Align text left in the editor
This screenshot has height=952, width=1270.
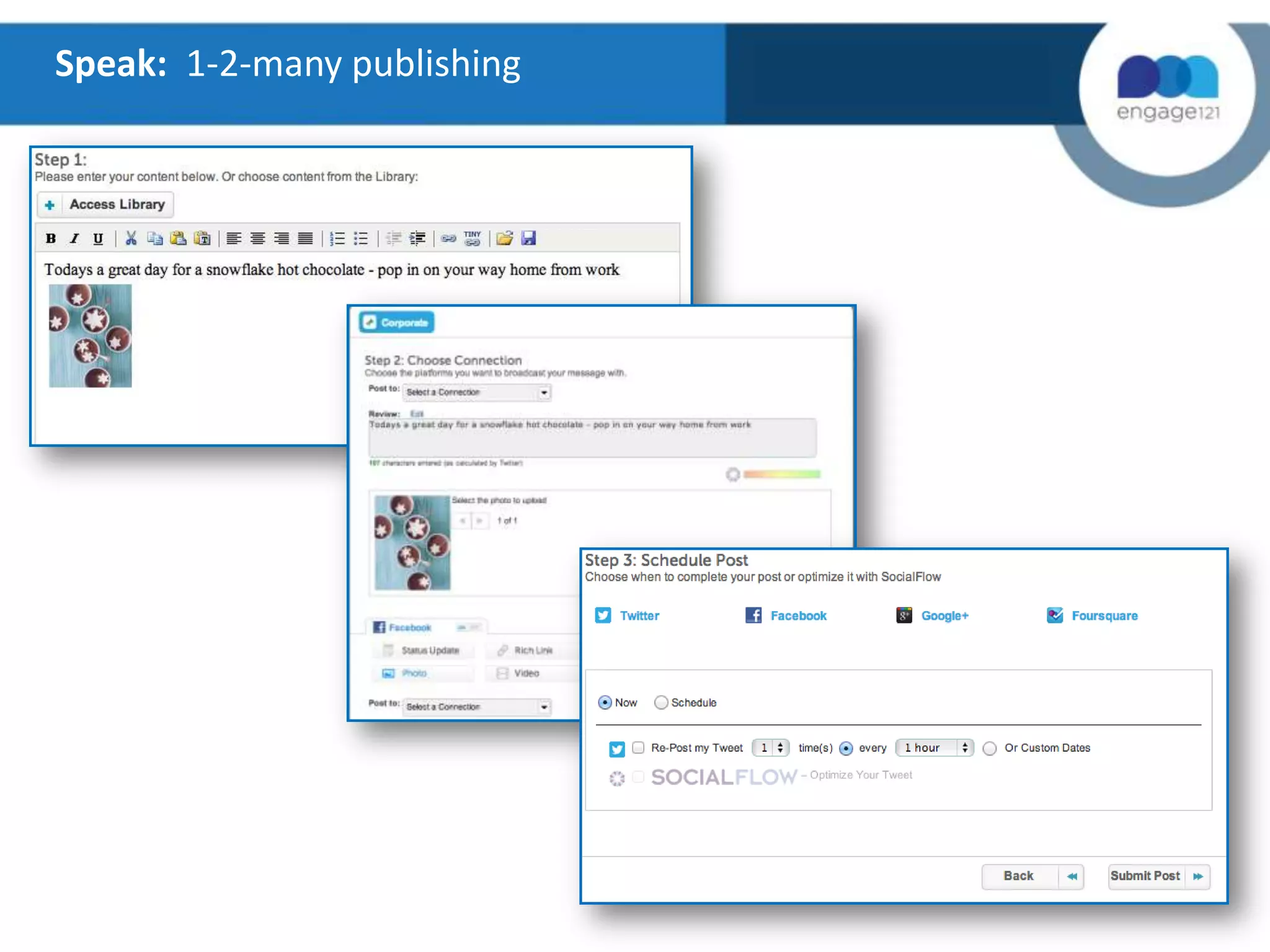point(234,239)
